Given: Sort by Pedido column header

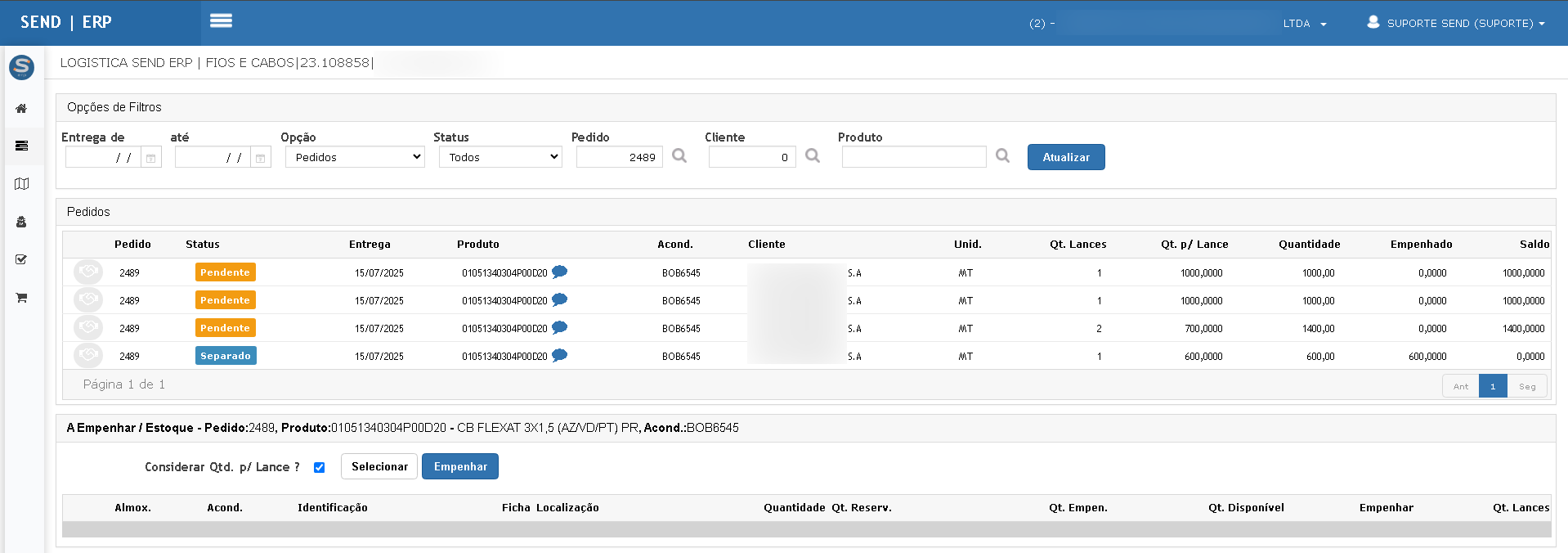Looking at the screenshot, I should click(x=132, y=244).
